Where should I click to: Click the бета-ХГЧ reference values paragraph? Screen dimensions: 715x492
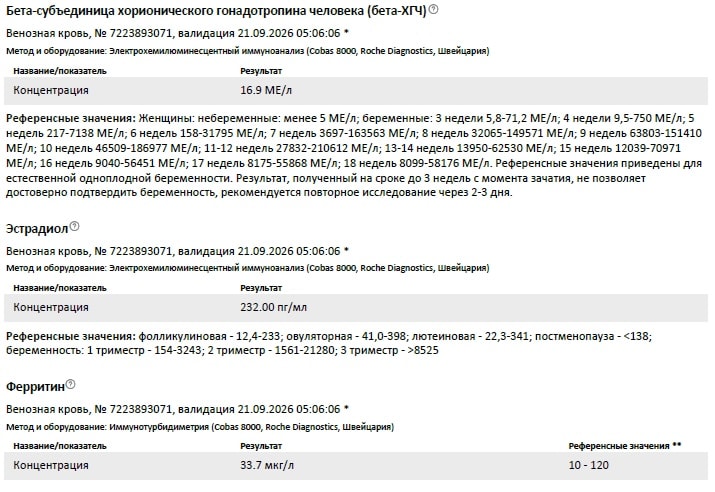coord(354,155)
